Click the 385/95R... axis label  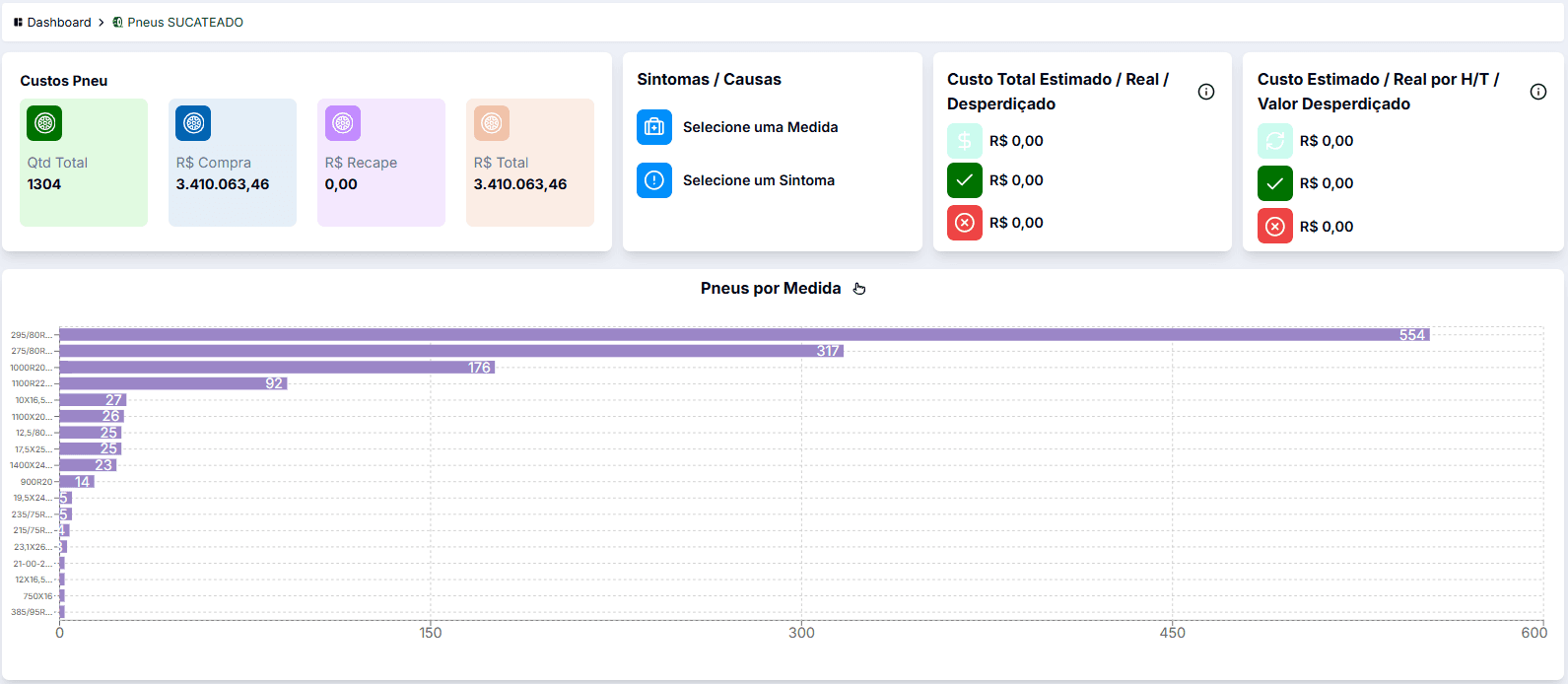pos(32,612)
